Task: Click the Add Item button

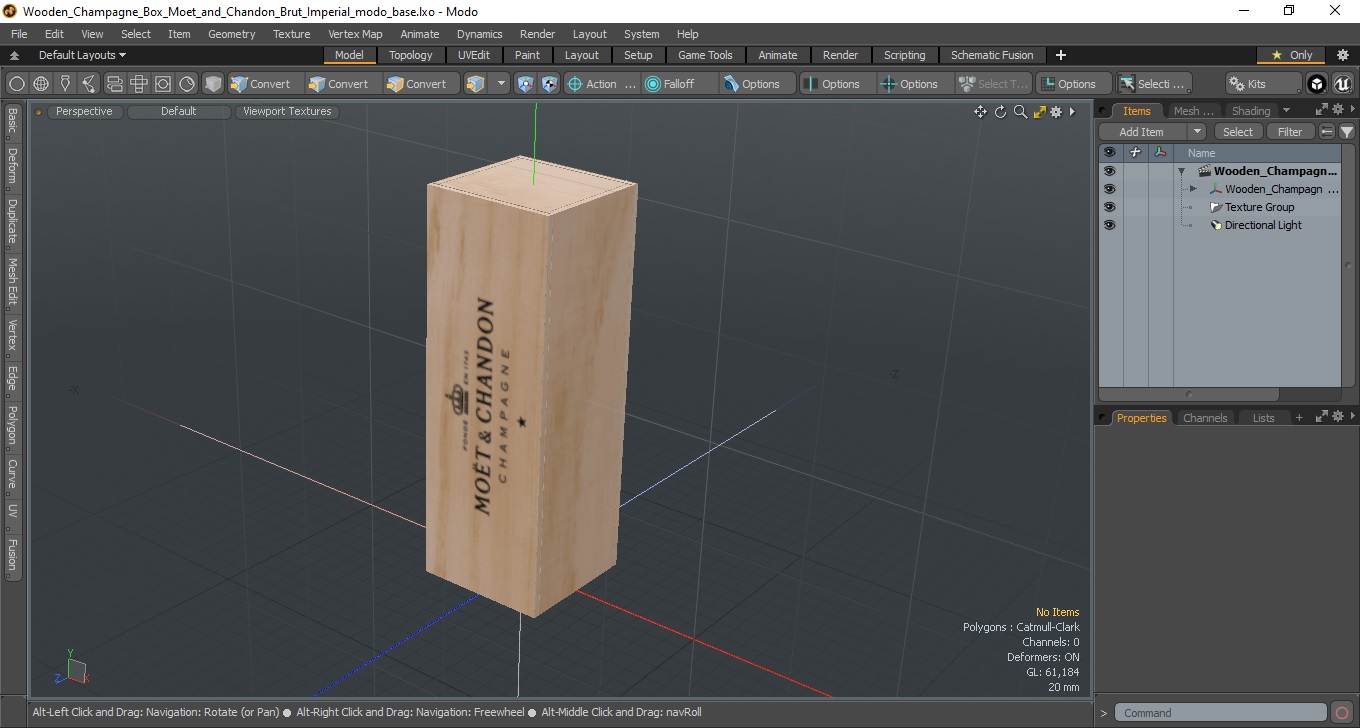Action: click(x=1142, y=132)
